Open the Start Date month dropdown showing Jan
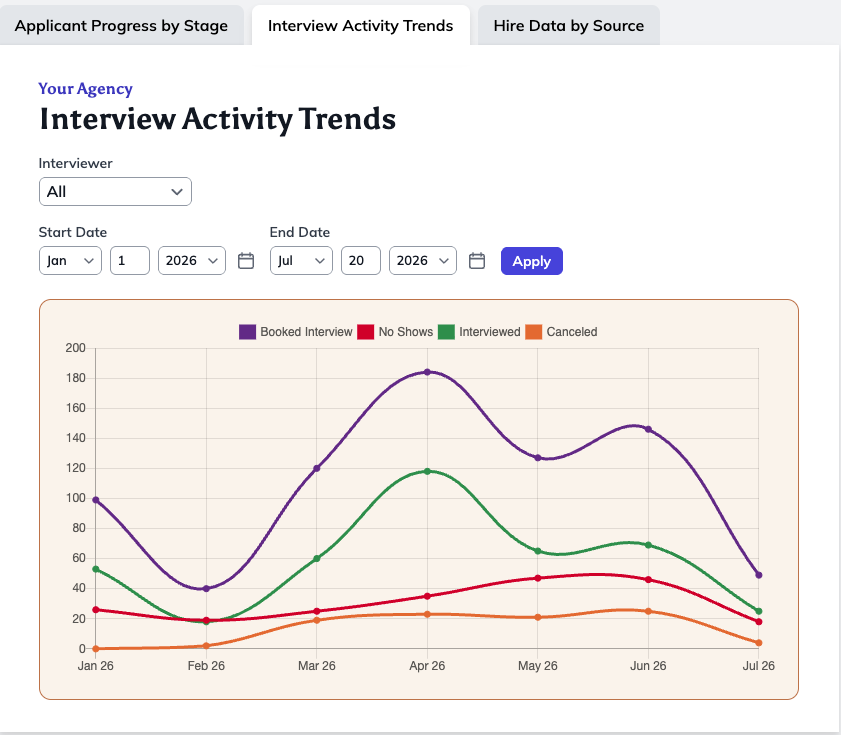Viewport: 841px width, 735px height. [x=70, y=261]
